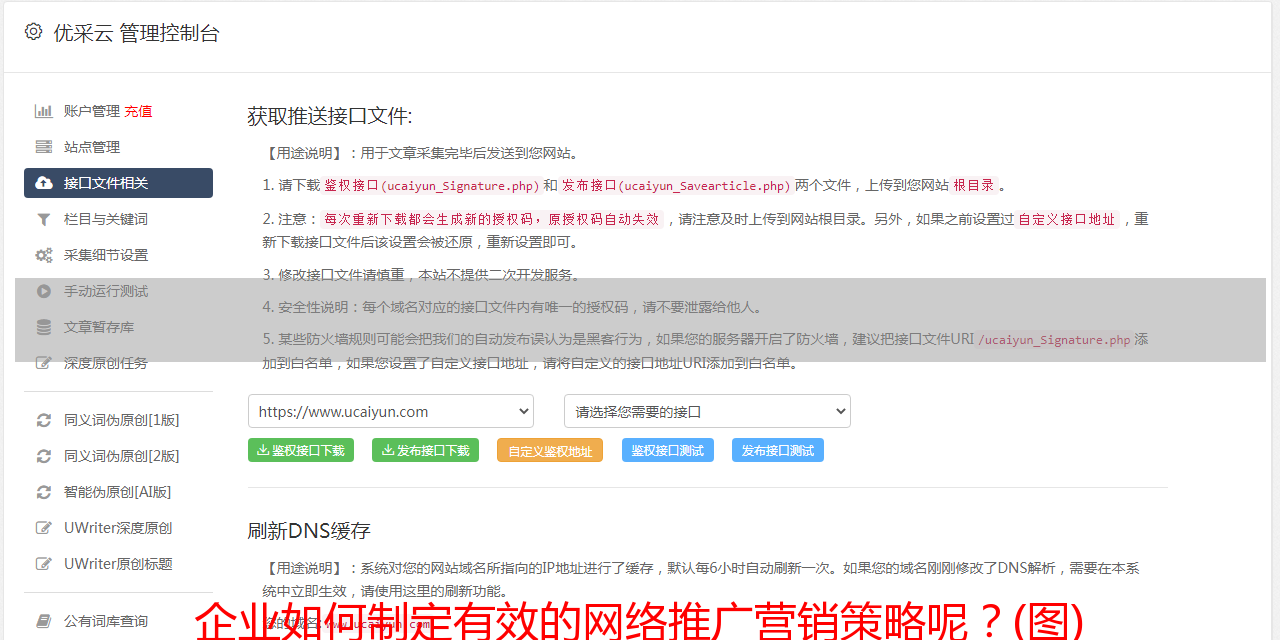This screenshot has height=640, width=1280.
Task: Click the 优采云 管理控制台 title
Action: click(136, 33)
